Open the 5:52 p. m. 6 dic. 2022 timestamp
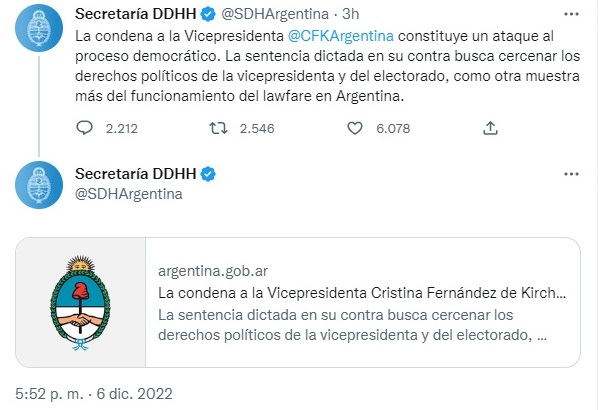This screenshot has width=601, height=410. pyautogui.click(x=94, y=394)
